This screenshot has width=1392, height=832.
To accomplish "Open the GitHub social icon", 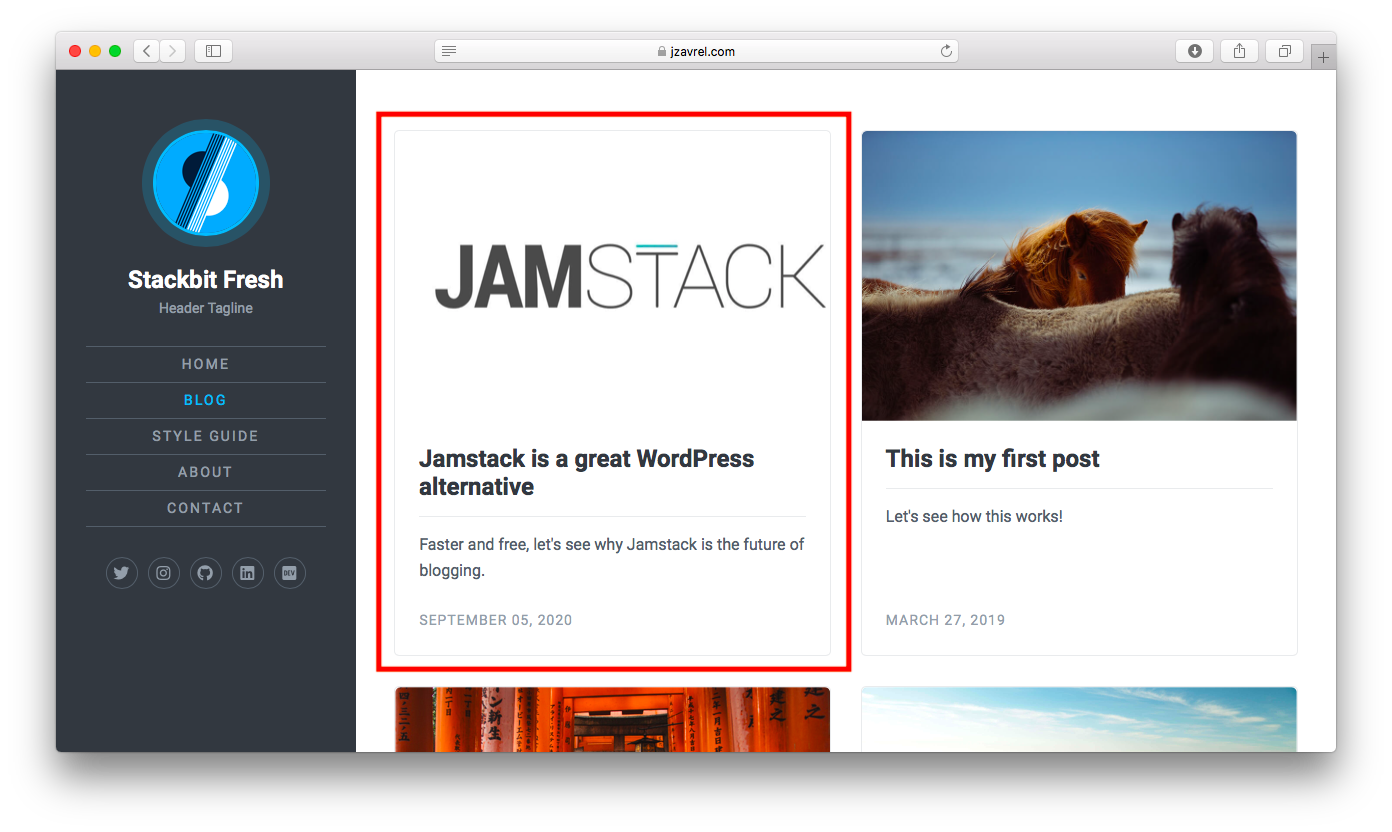I will (206, 573).
